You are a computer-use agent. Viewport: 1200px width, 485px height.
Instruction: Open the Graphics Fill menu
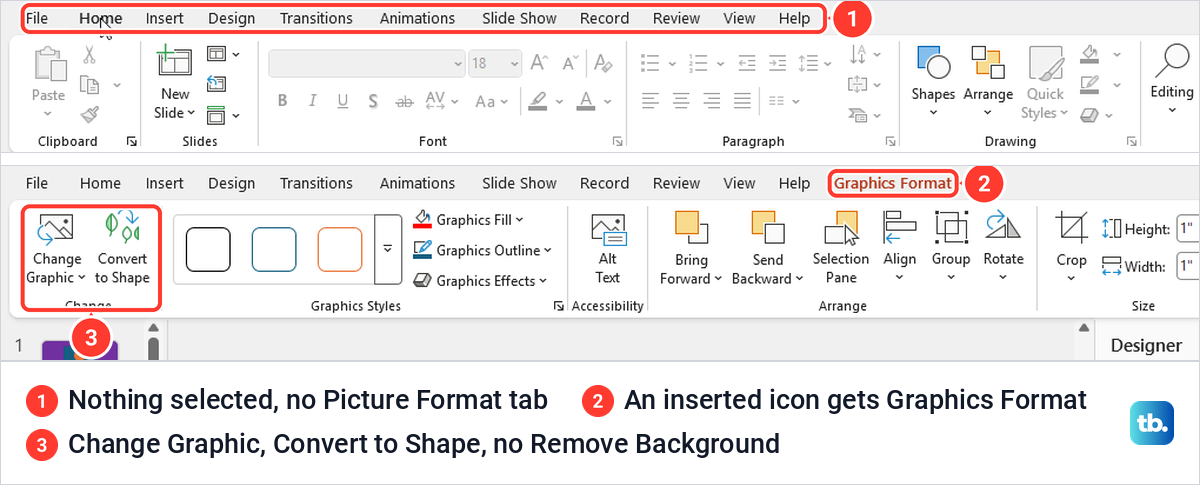(x=469, y=220)
